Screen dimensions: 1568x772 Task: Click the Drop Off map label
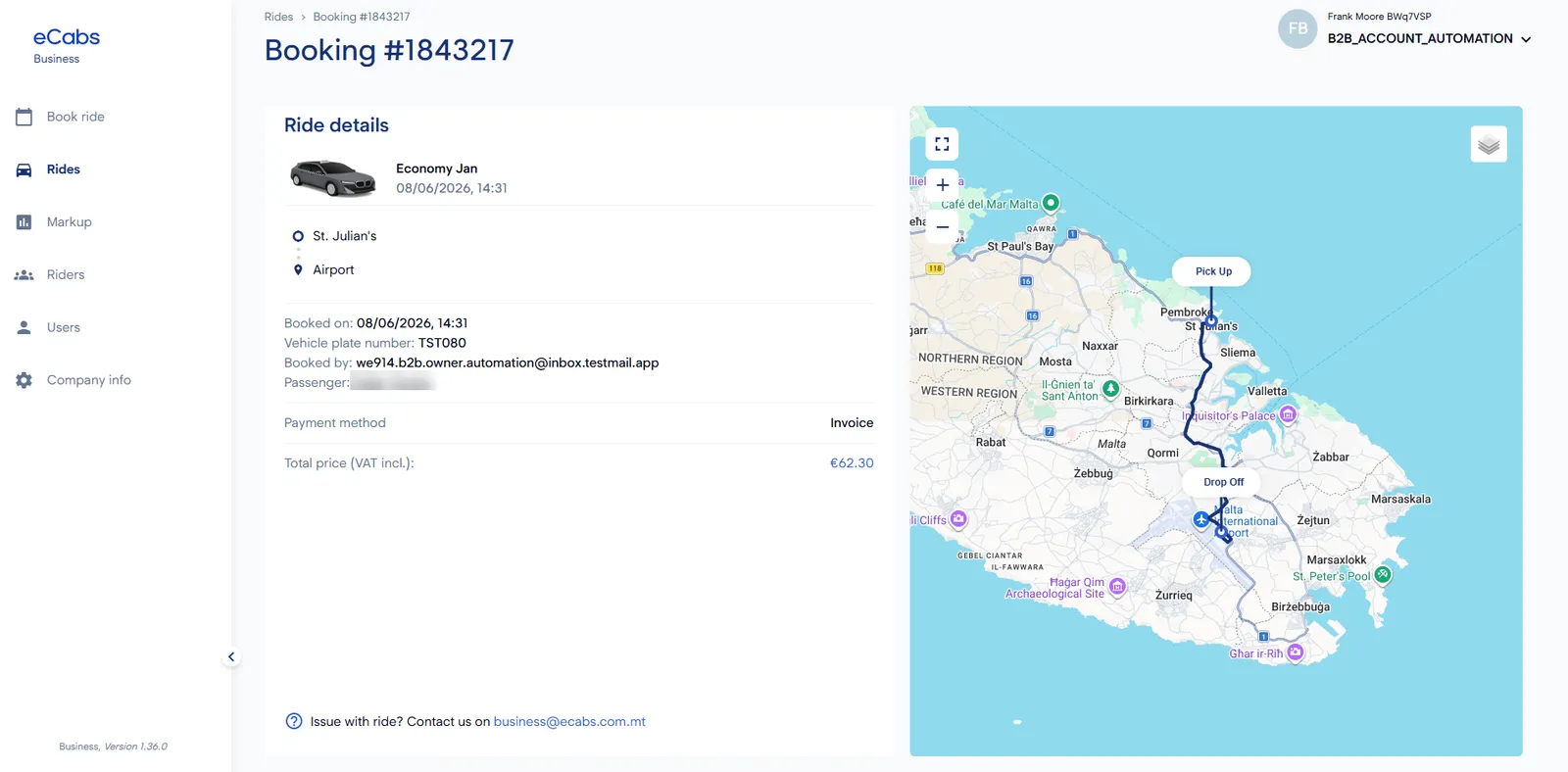click(x=1223, y=482)
